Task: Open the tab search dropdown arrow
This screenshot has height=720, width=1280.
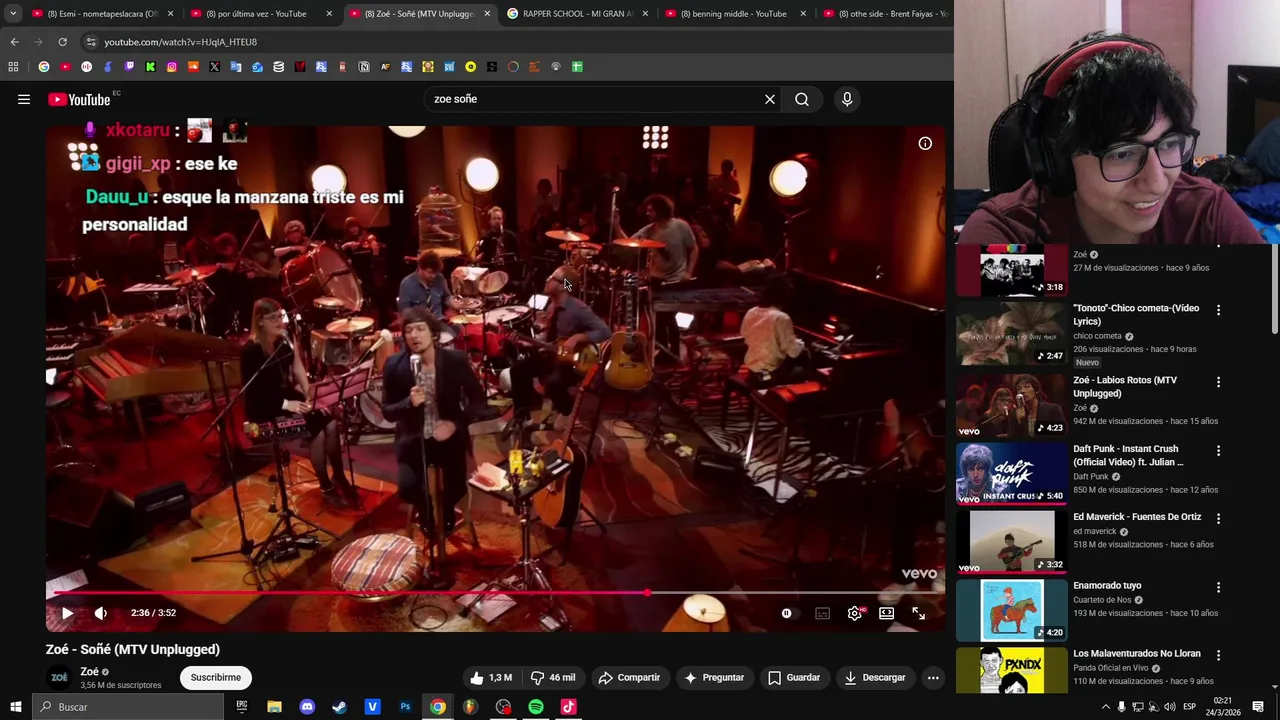Action: tap(12, 14)
